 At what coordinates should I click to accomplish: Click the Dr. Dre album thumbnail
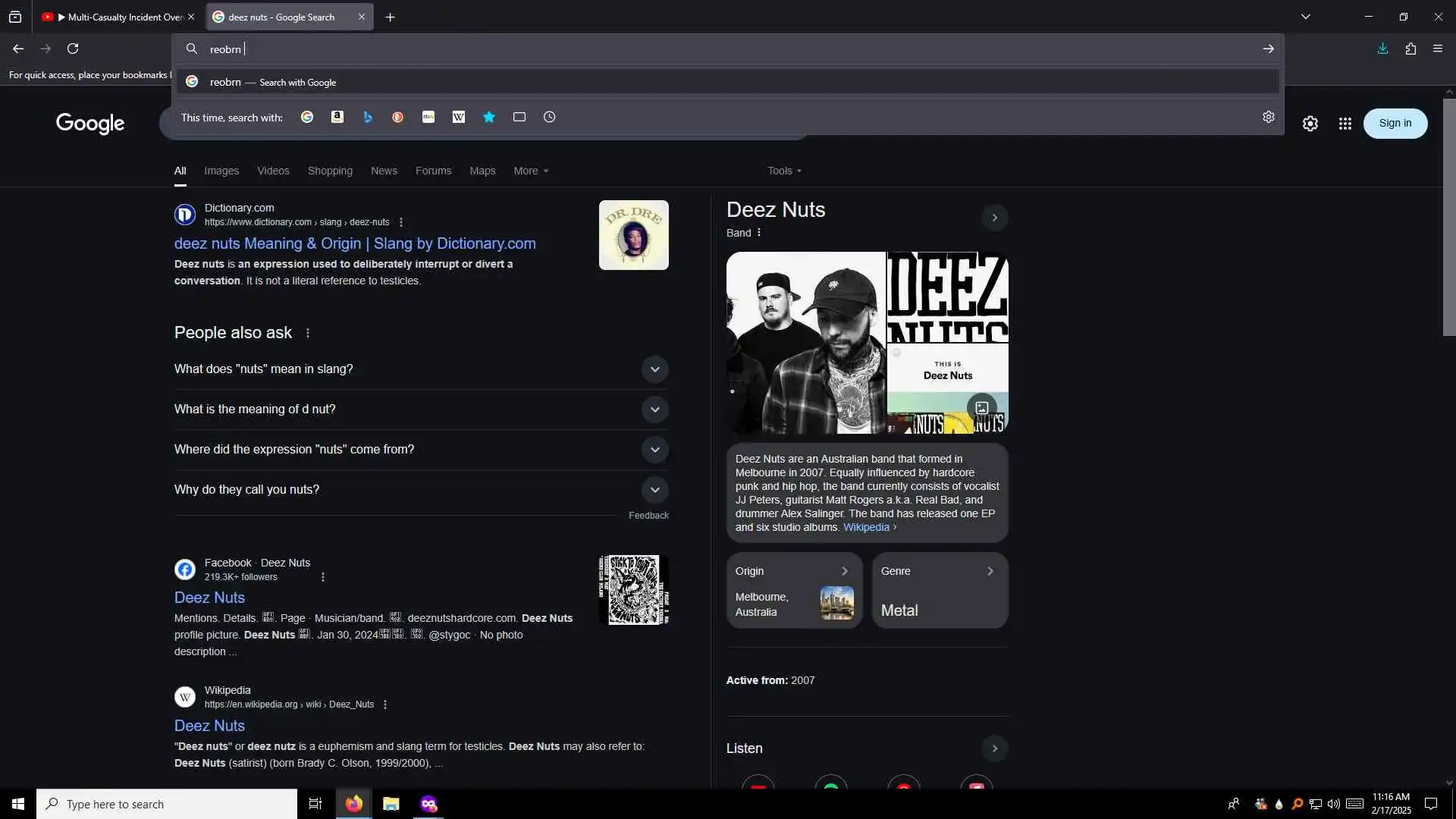click(633, 235)
